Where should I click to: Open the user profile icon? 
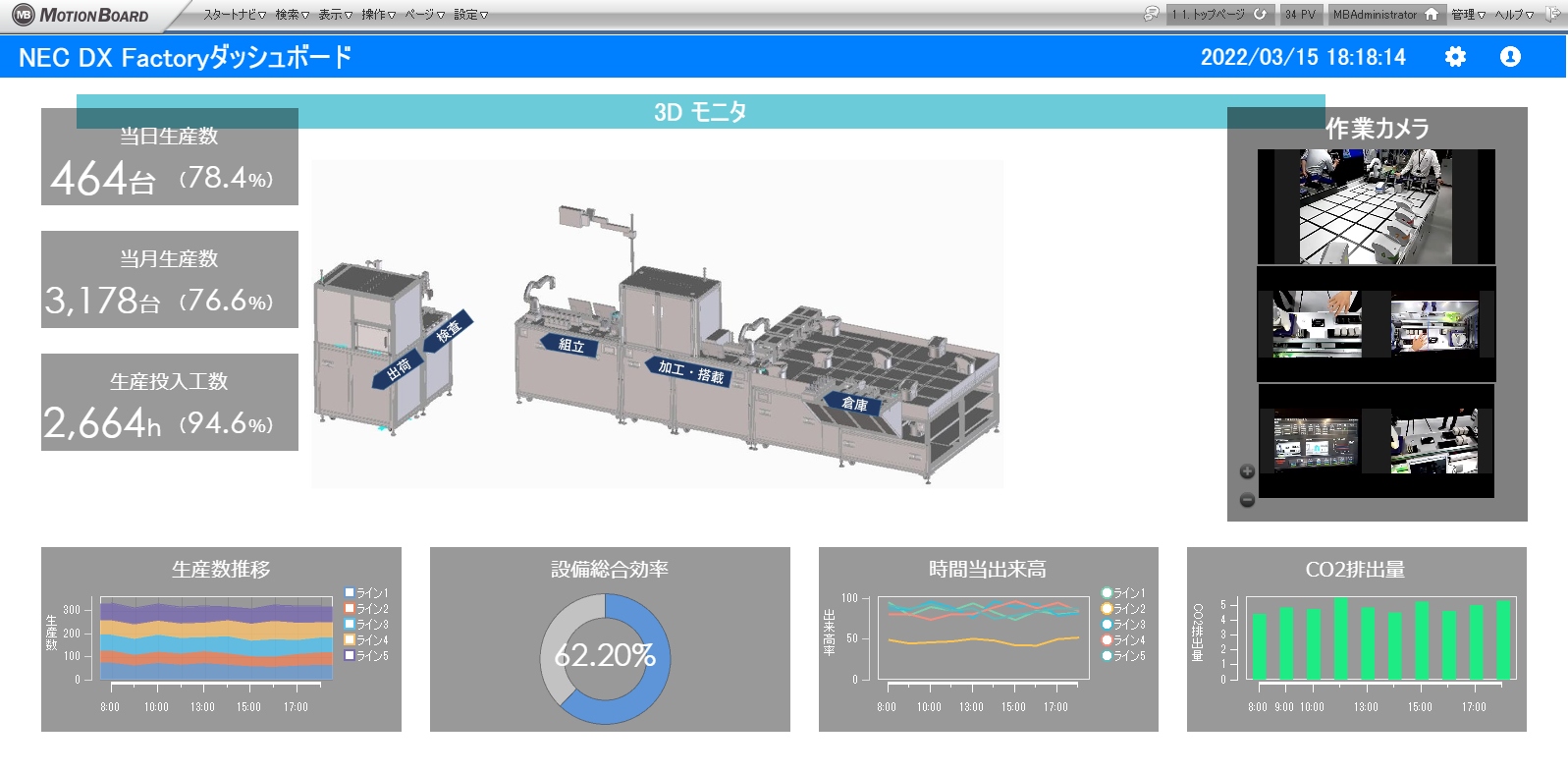1510,57
